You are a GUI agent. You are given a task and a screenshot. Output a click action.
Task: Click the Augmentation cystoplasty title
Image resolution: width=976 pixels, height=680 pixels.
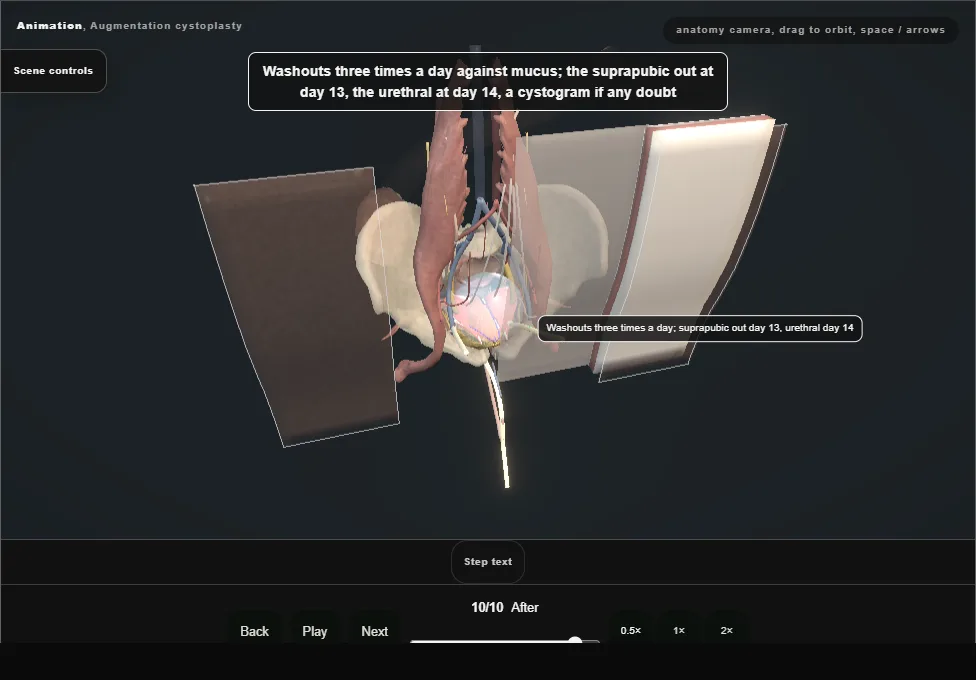tap(166, 26)
